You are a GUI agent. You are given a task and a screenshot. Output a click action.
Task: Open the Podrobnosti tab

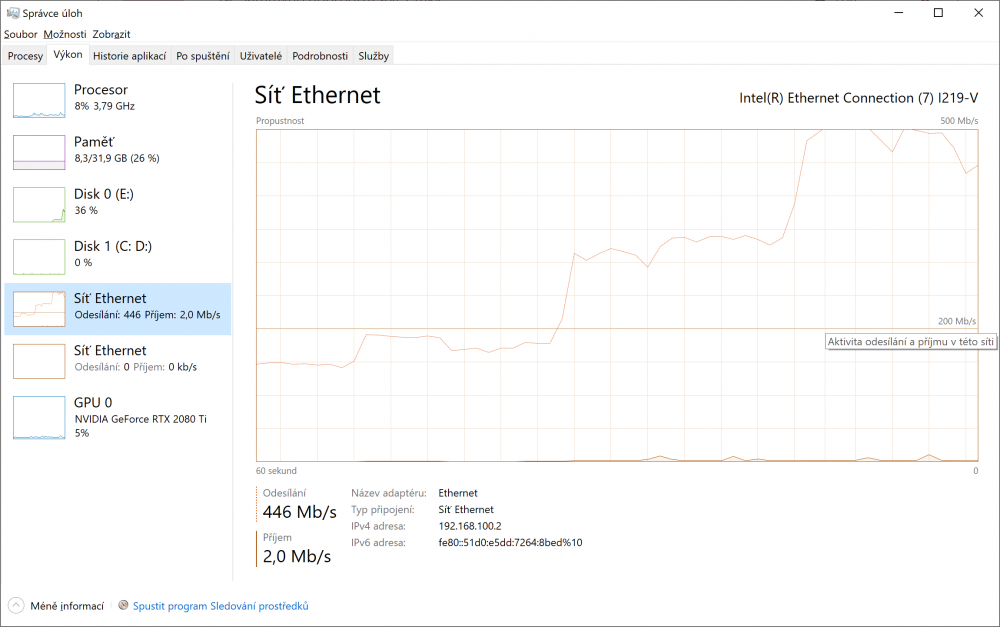[x=320, y=56]
